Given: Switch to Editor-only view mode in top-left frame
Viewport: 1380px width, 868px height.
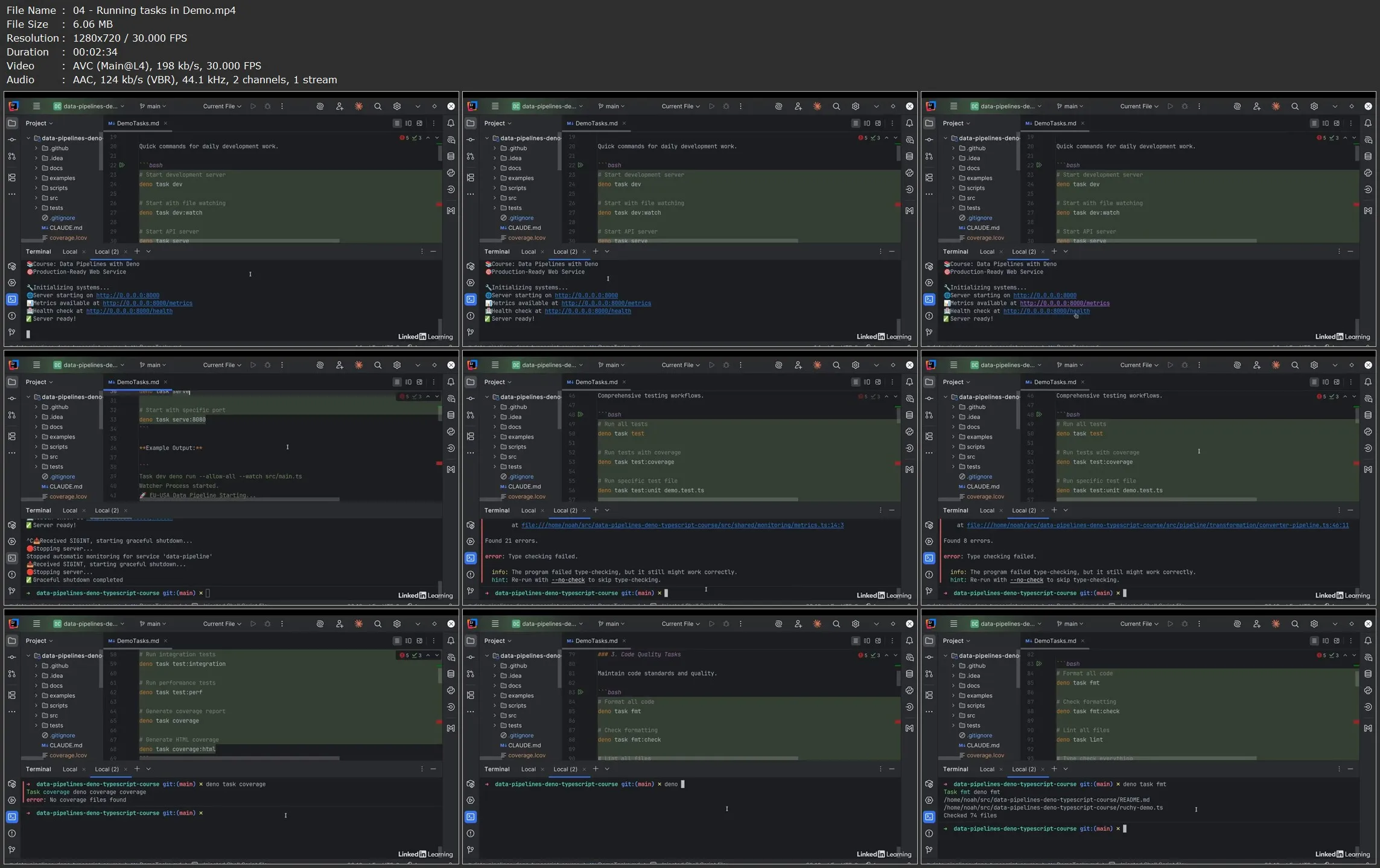Looking at the screenshot, I should tap(397, 123).
